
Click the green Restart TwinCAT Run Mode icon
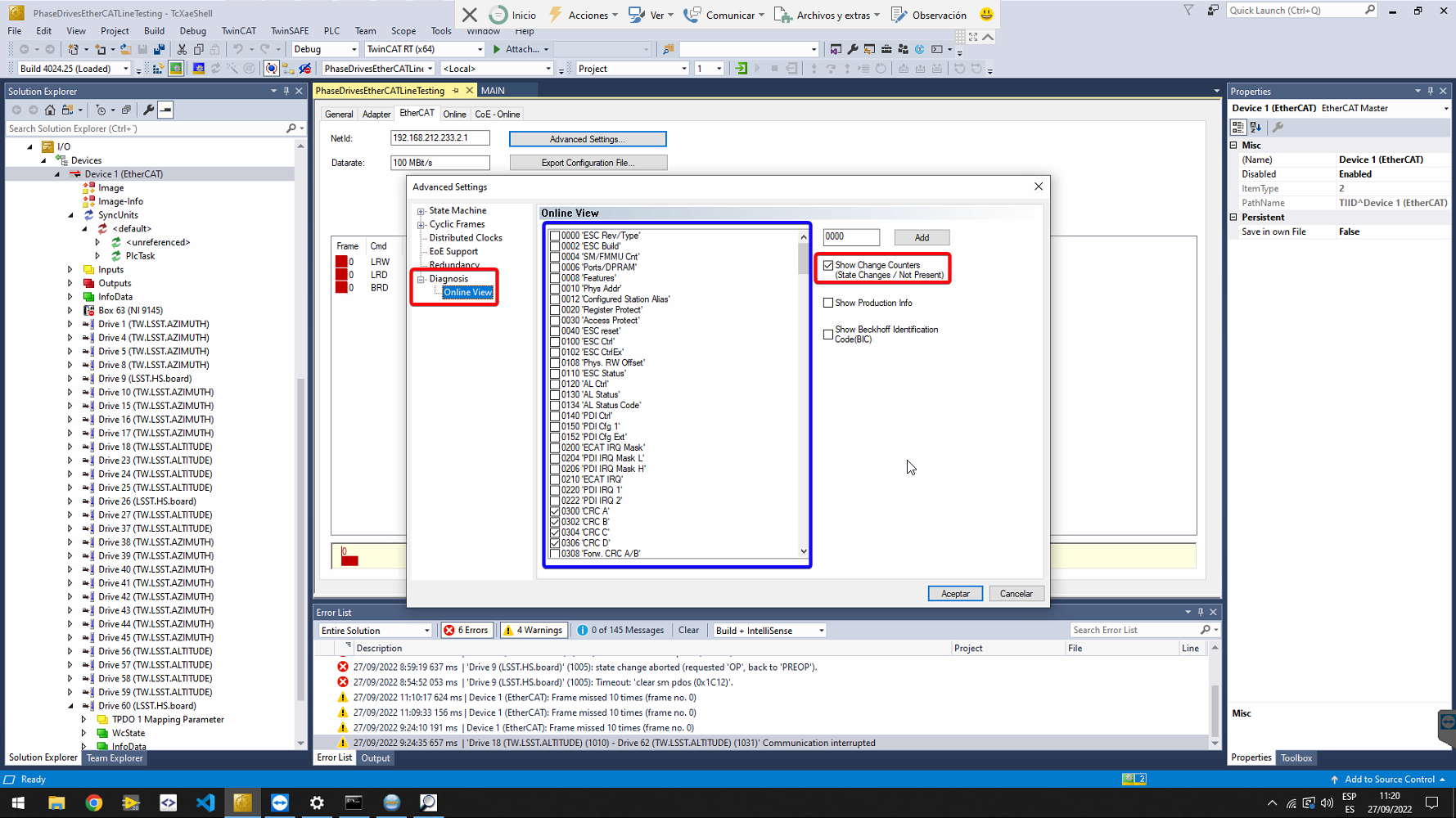[x=176, y=69]
